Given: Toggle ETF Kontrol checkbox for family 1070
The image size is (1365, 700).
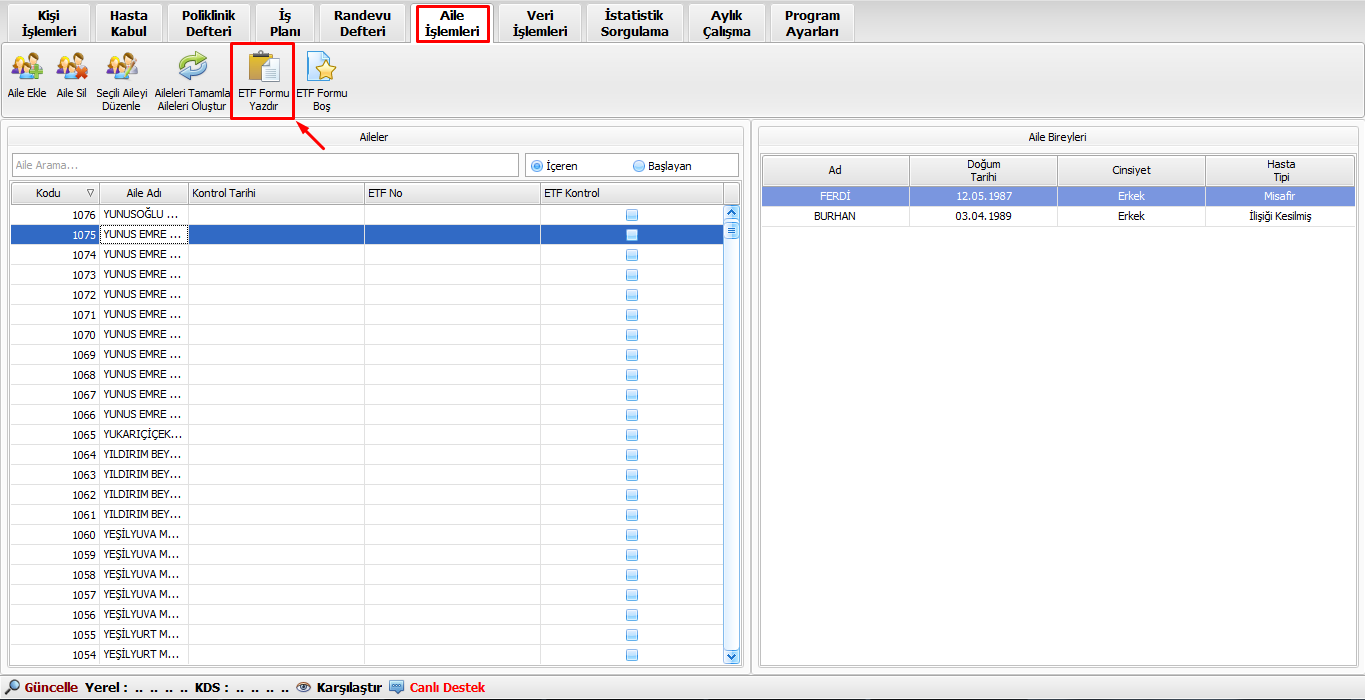Looking at the screenshot, I should 632,335.
